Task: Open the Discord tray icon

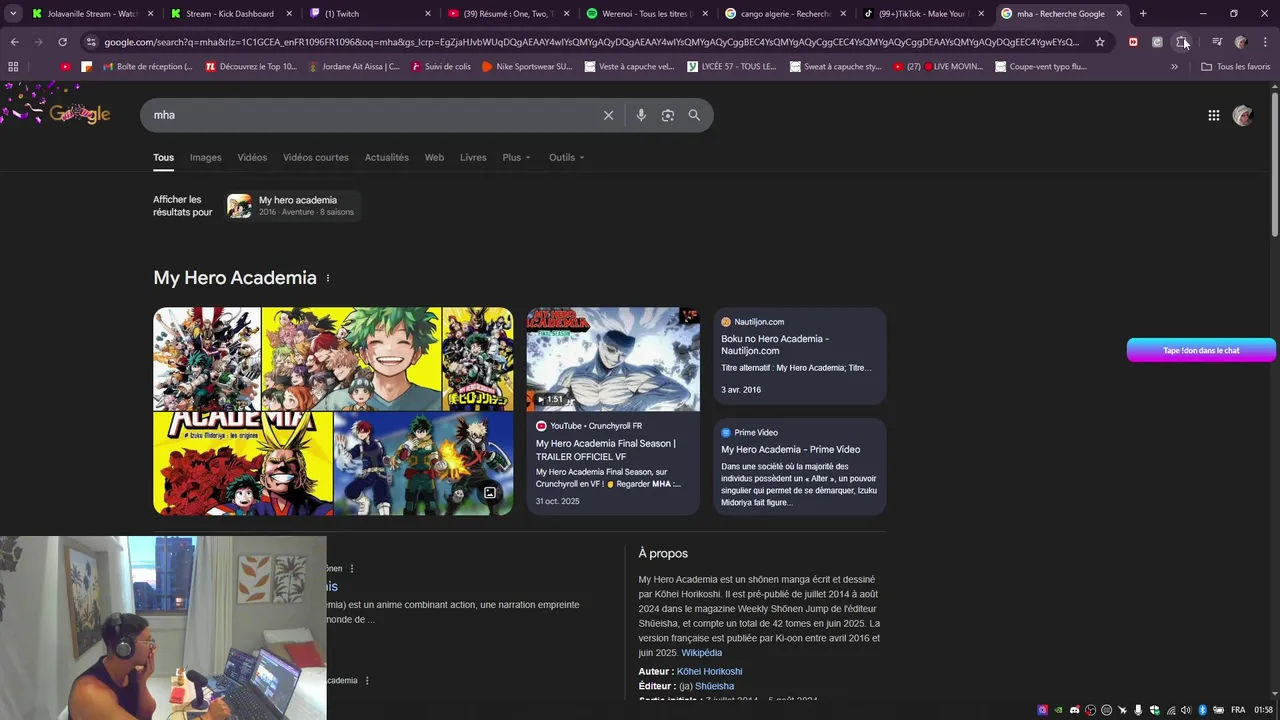Action: (1075, 710)
